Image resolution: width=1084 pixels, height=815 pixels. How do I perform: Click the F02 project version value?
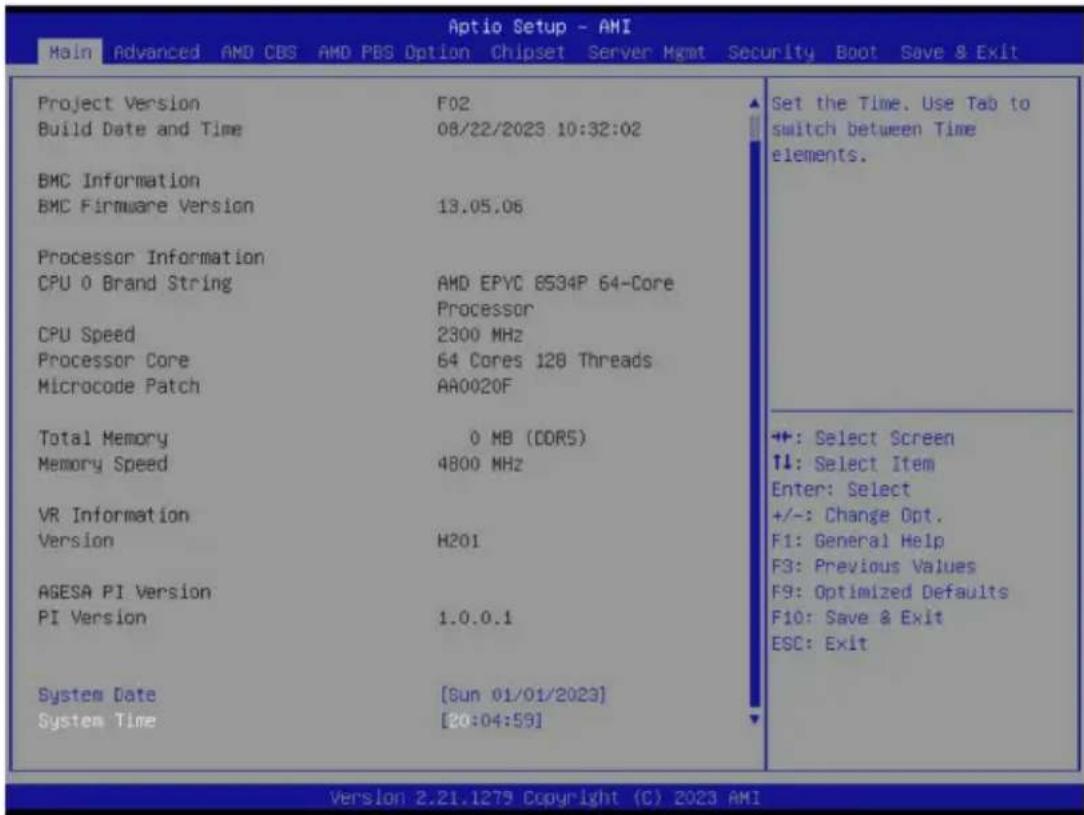(454, 104)
